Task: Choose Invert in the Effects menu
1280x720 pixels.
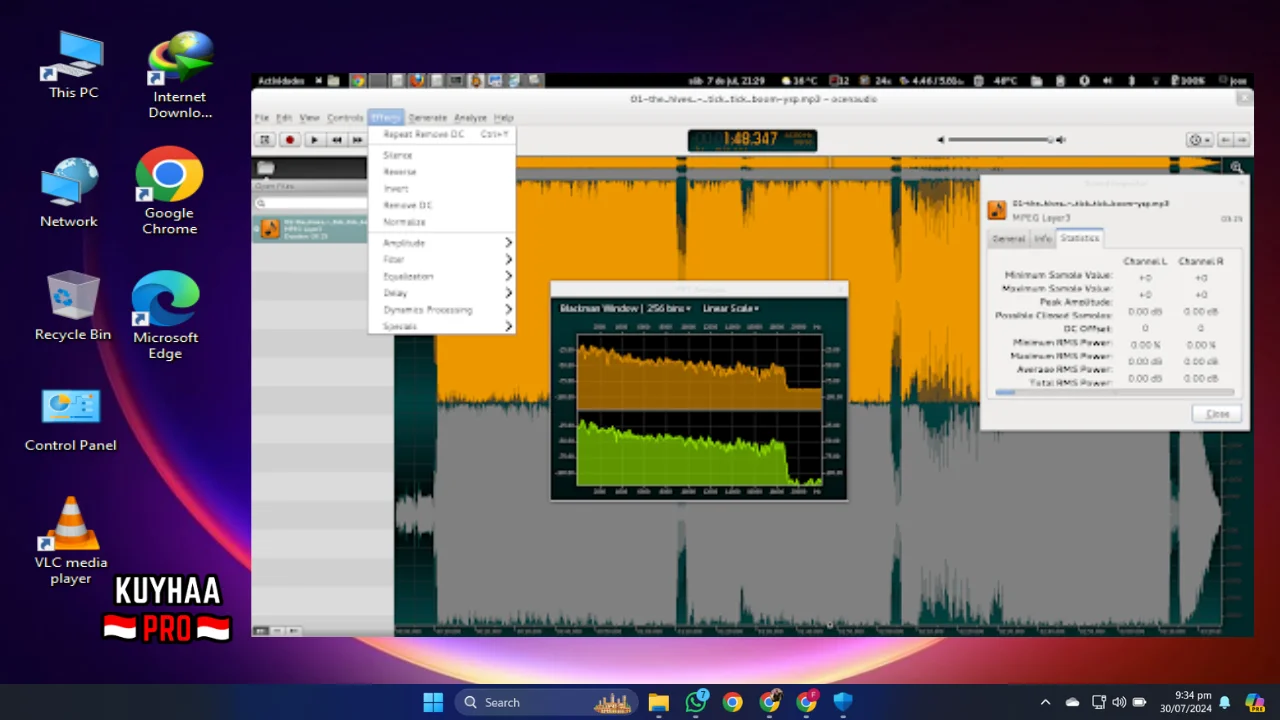Action: pyautogui.click(x=441, y=189)
